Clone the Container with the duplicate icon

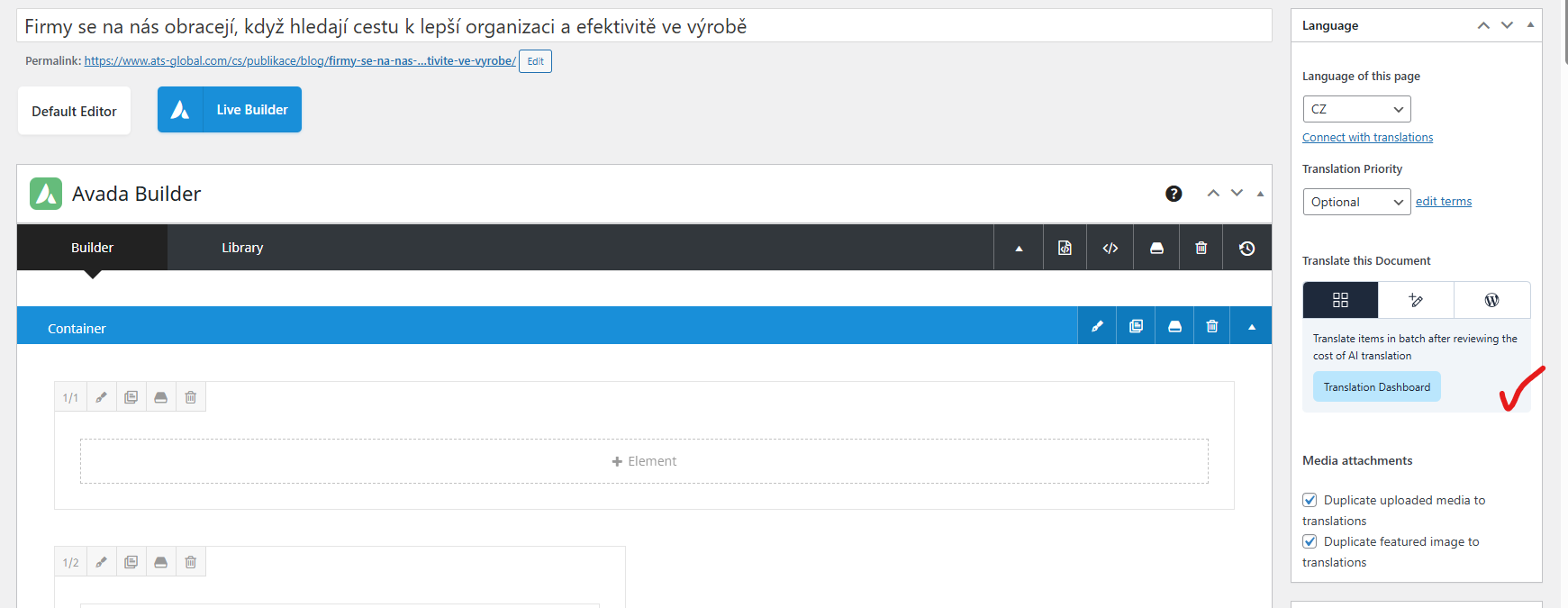[1136, 326]
